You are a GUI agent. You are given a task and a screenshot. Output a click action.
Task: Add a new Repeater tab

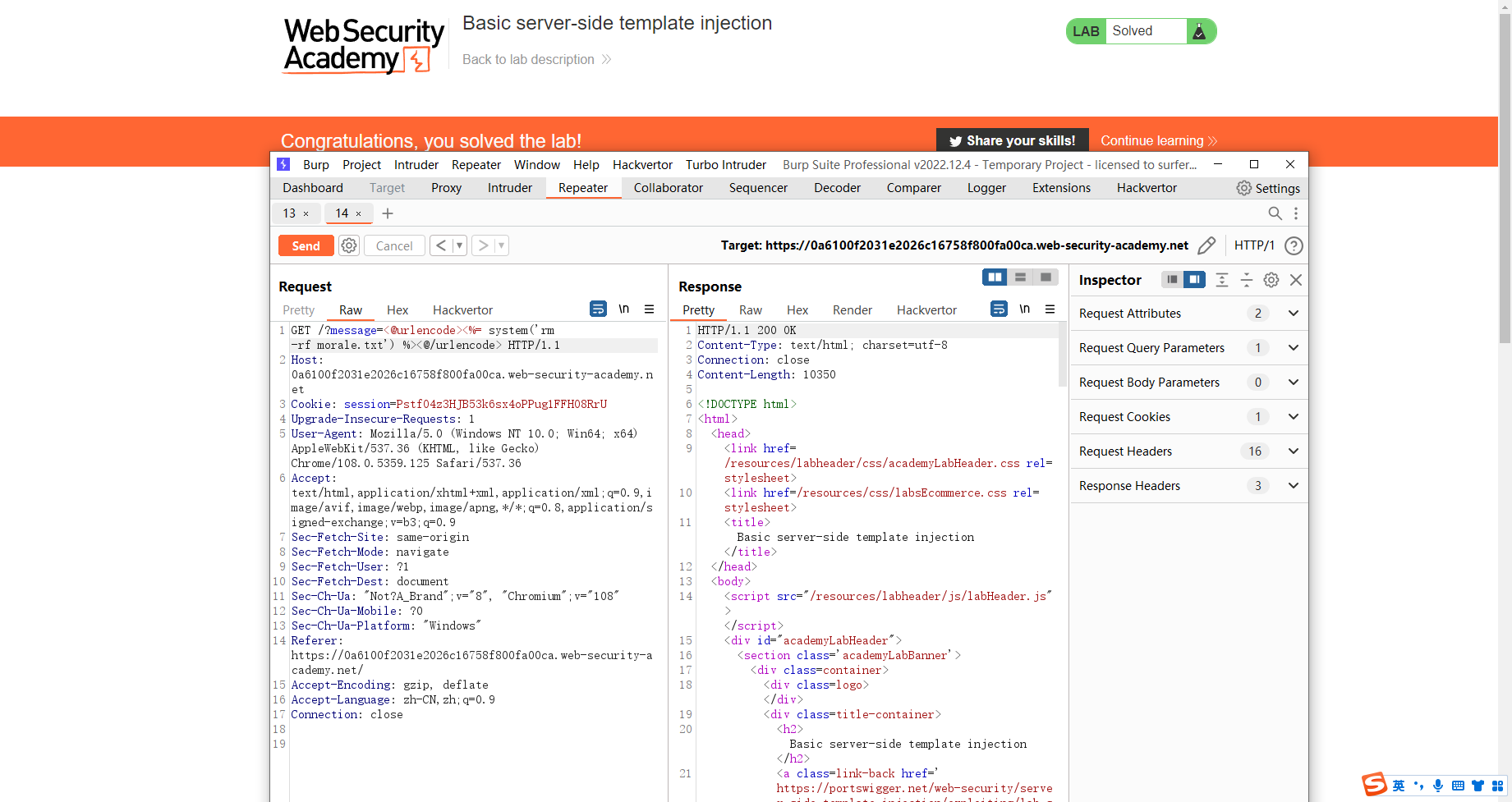tap(388, 213)
